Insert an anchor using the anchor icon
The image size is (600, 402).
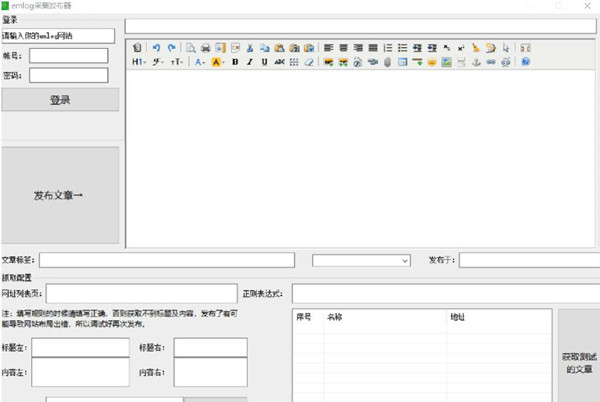[x=477, y=62]
